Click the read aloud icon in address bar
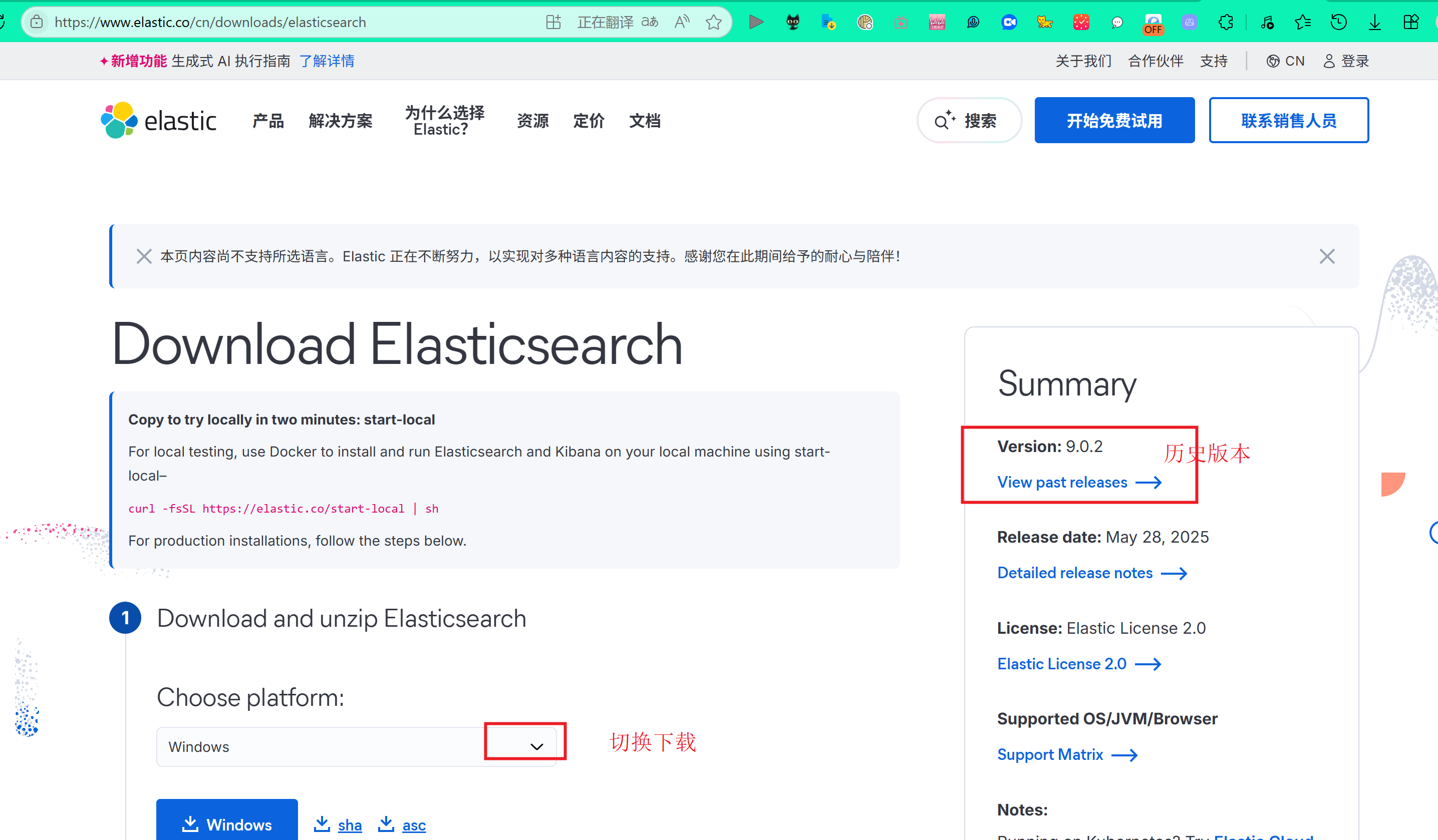This screenshot has width=1438, height=840. click(x=681, y=22)
